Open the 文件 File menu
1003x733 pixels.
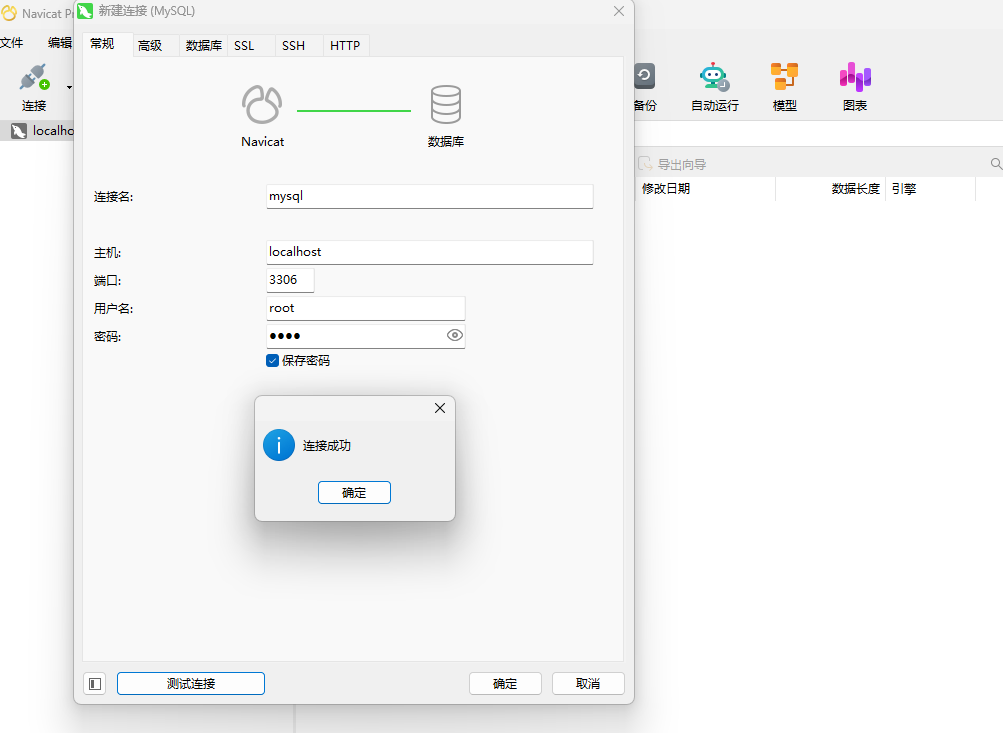[x=12, y=43]
